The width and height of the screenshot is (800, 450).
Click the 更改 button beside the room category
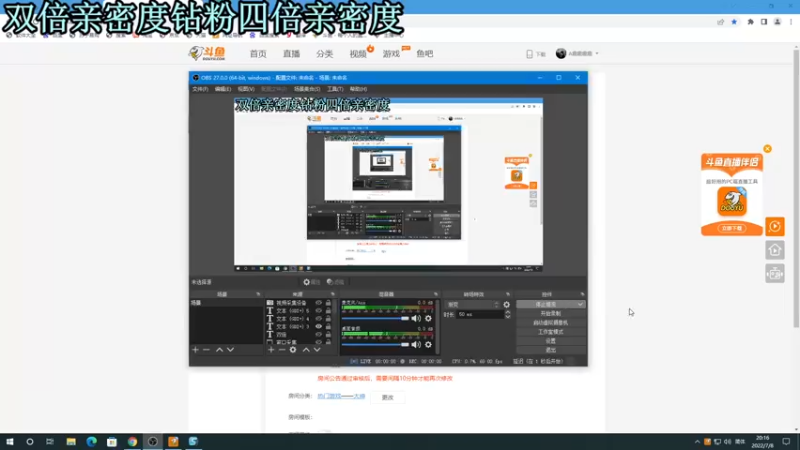click(388, 397)
